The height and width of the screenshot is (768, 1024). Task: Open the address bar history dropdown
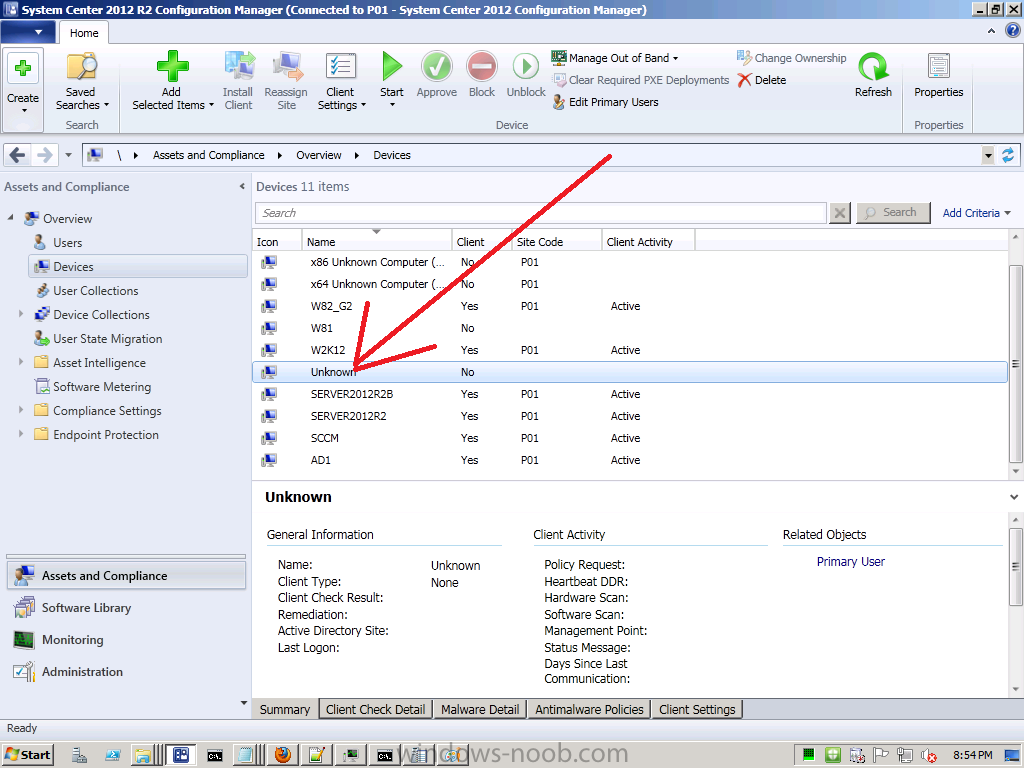pyautogui.click(x=988, y=155)
